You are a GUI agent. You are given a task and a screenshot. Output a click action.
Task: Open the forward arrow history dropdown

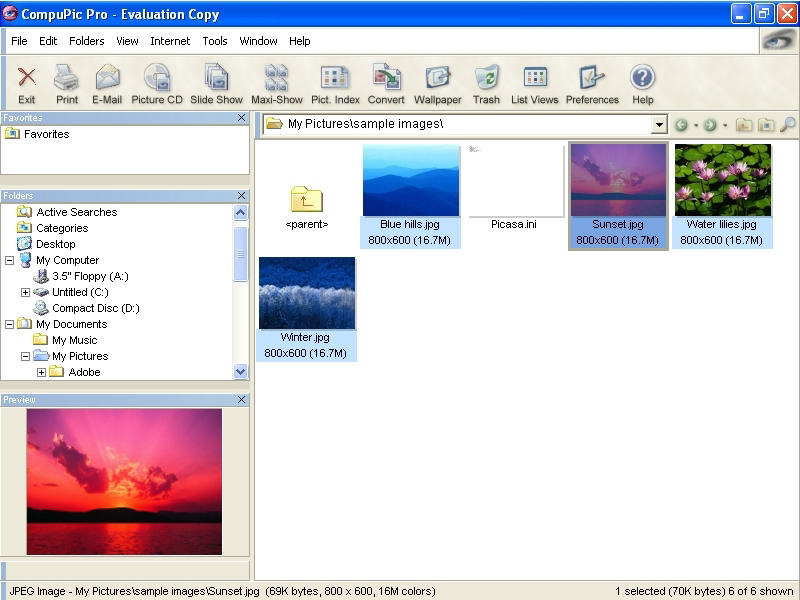(x=724, y=125)
